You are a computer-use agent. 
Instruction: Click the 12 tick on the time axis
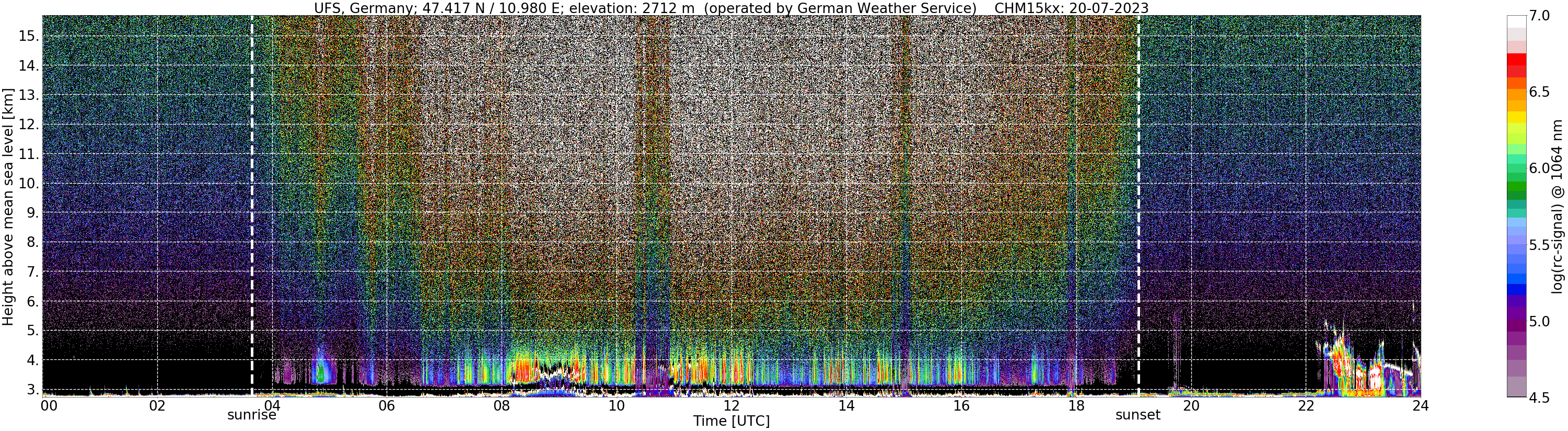point(731,405)
